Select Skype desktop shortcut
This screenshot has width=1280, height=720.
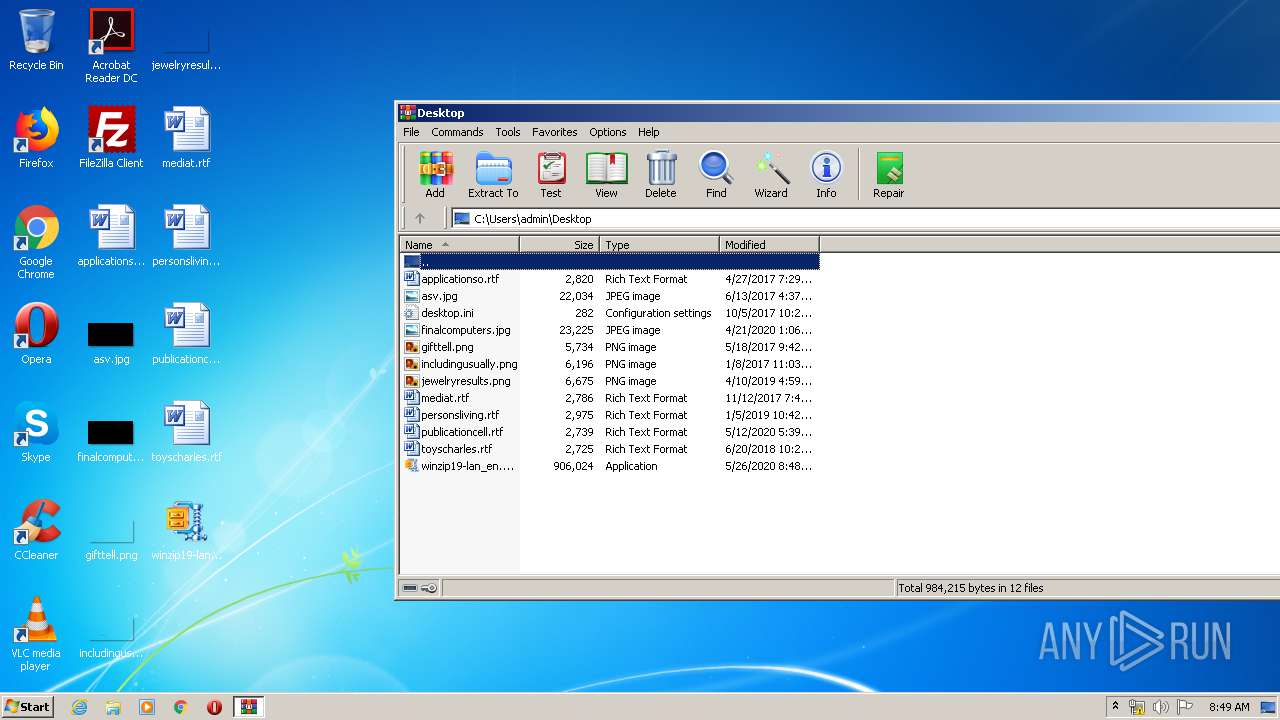click(36, 433)
